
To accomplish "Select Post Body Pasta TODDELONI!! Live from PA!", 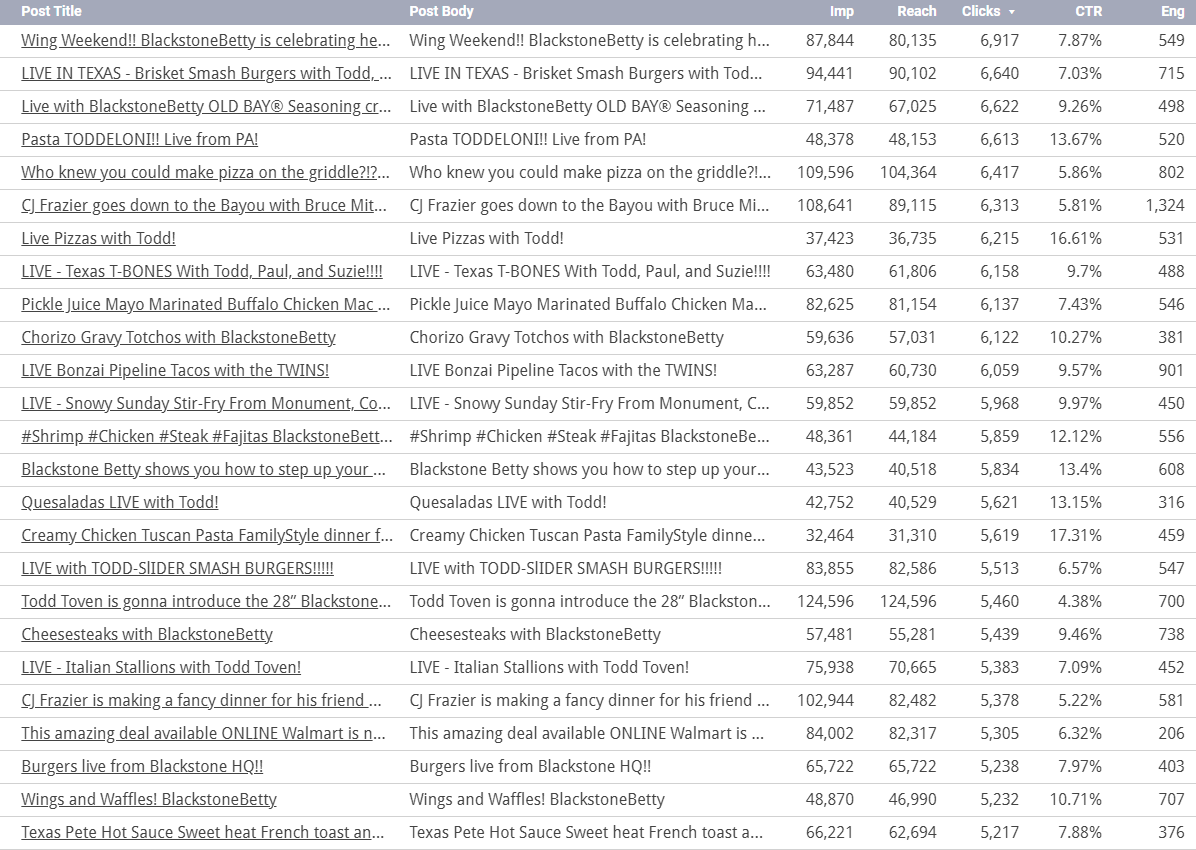I will [x=528, y=139].
